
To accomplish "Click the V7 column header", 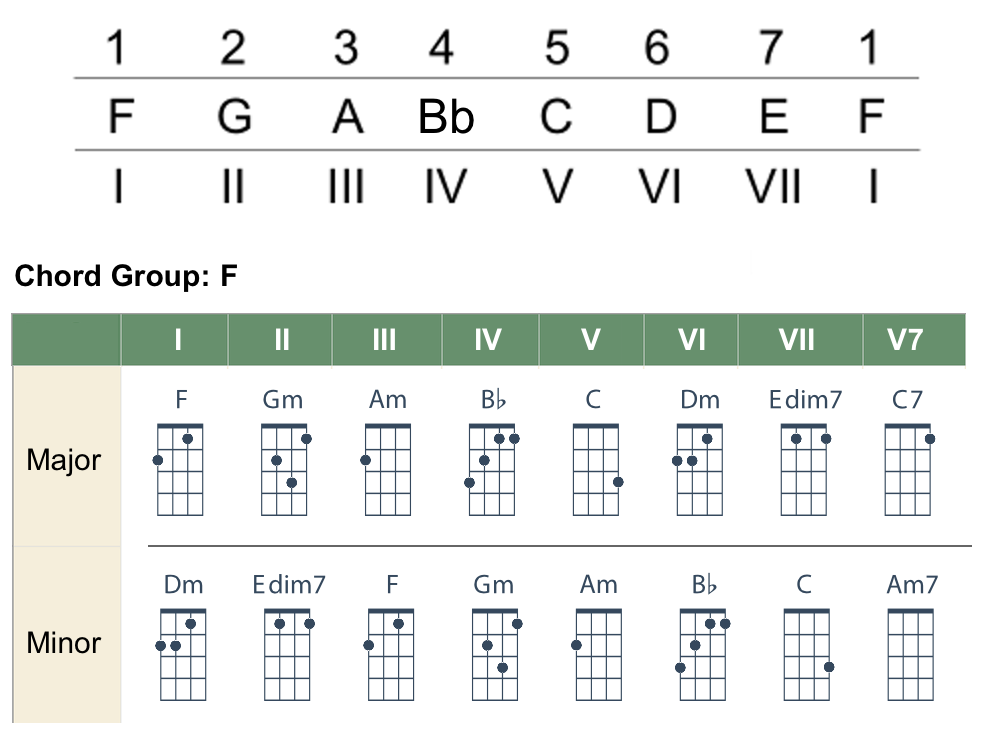I will 905,340.
